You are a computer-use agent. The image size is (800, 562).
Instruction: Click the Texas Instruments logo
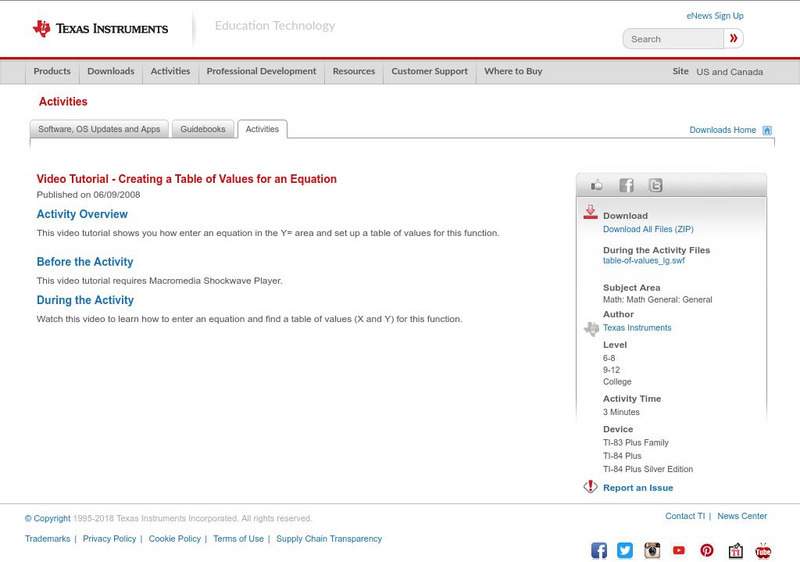click(101, 29)
